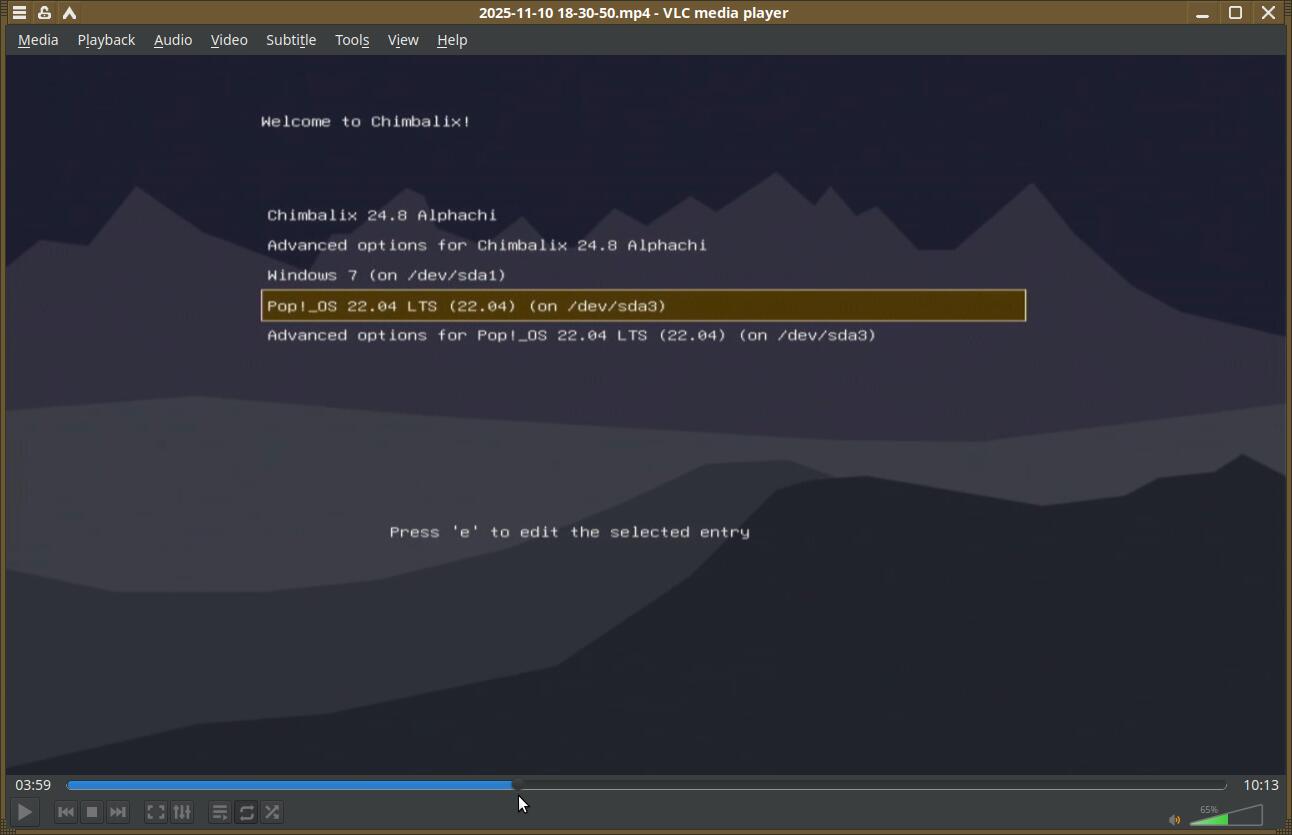This screenshot has height=835, width=1292.
Task: Open the Media menu
Action: [x=38, y=40]
